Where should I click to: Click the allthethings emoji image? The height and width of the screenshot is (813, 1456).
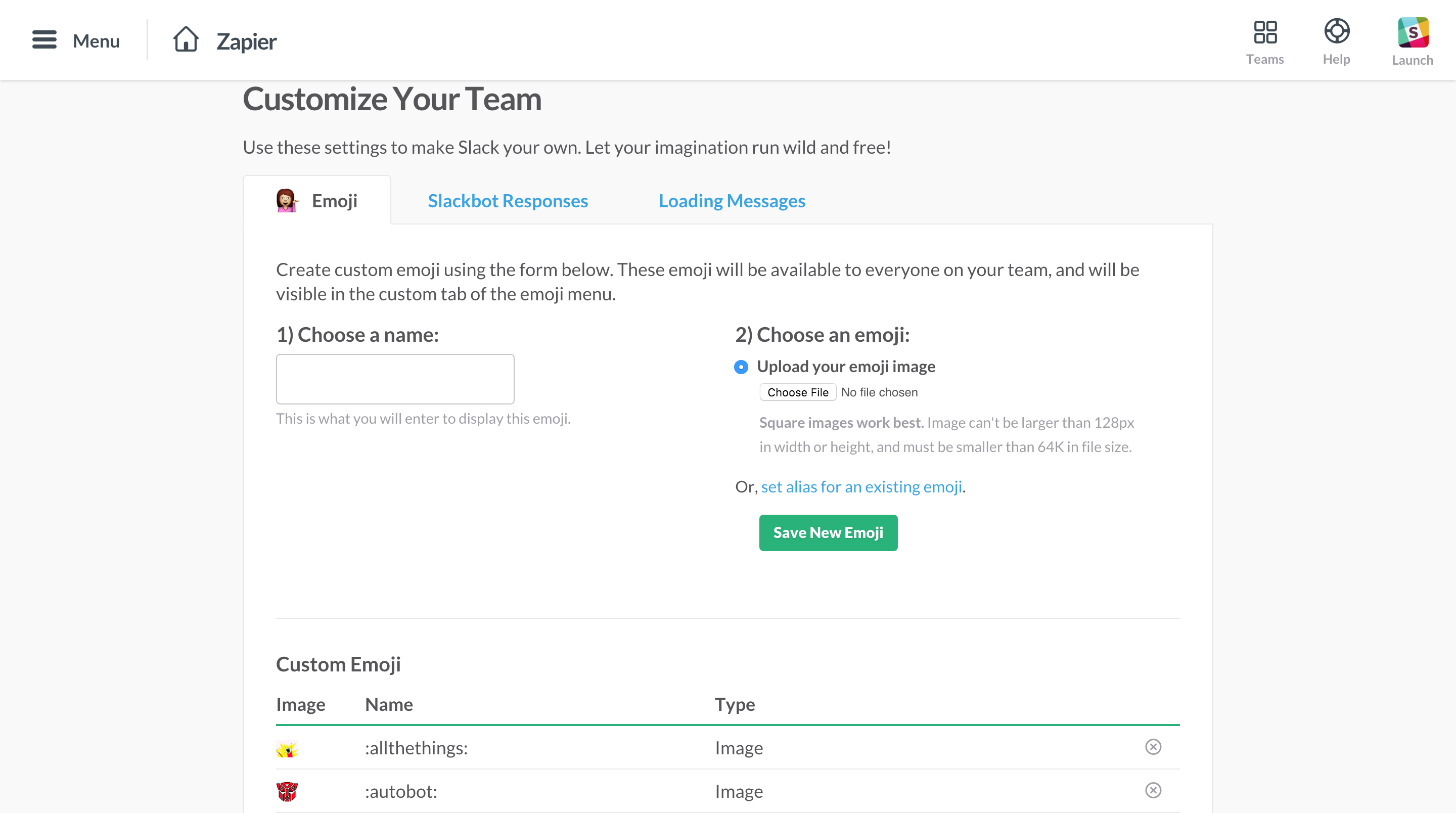(x=287, y=749)
